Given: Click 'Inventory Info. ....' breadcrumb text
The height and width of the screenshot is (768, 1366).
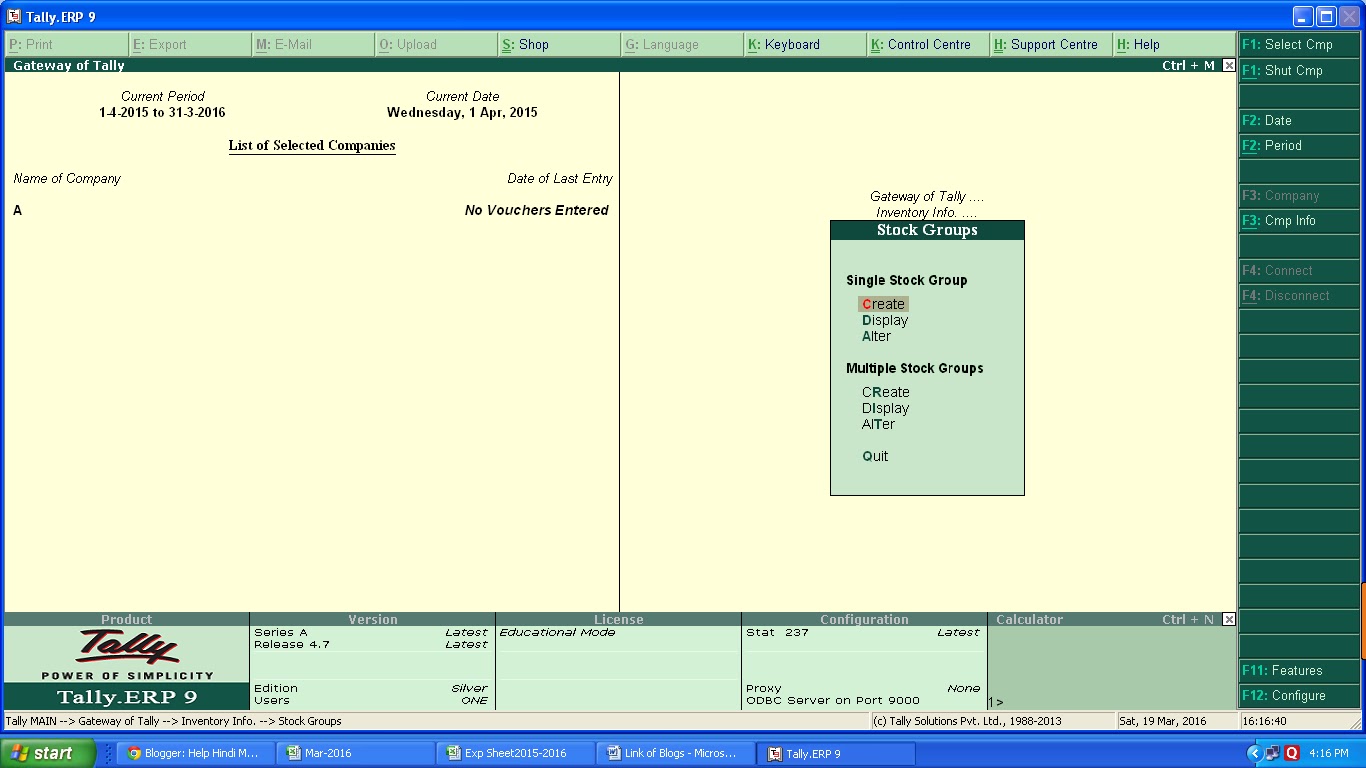Looking at the screenshot, I should [x=927, y=213].
